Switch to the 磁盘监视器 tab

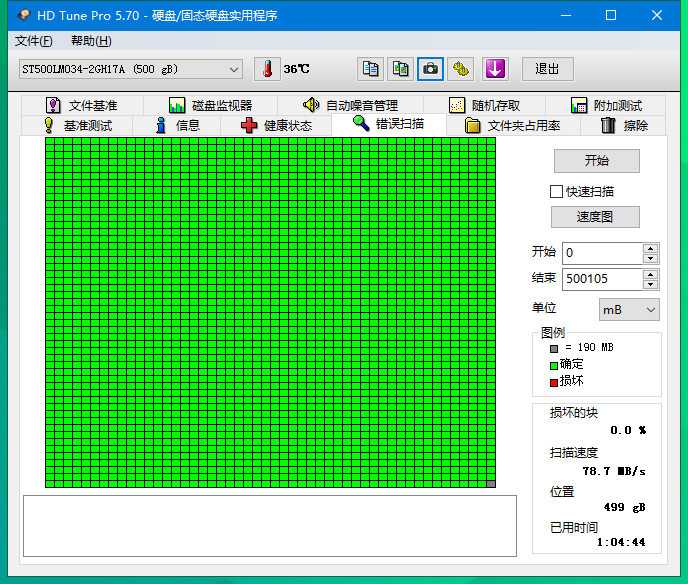[211, 105]
